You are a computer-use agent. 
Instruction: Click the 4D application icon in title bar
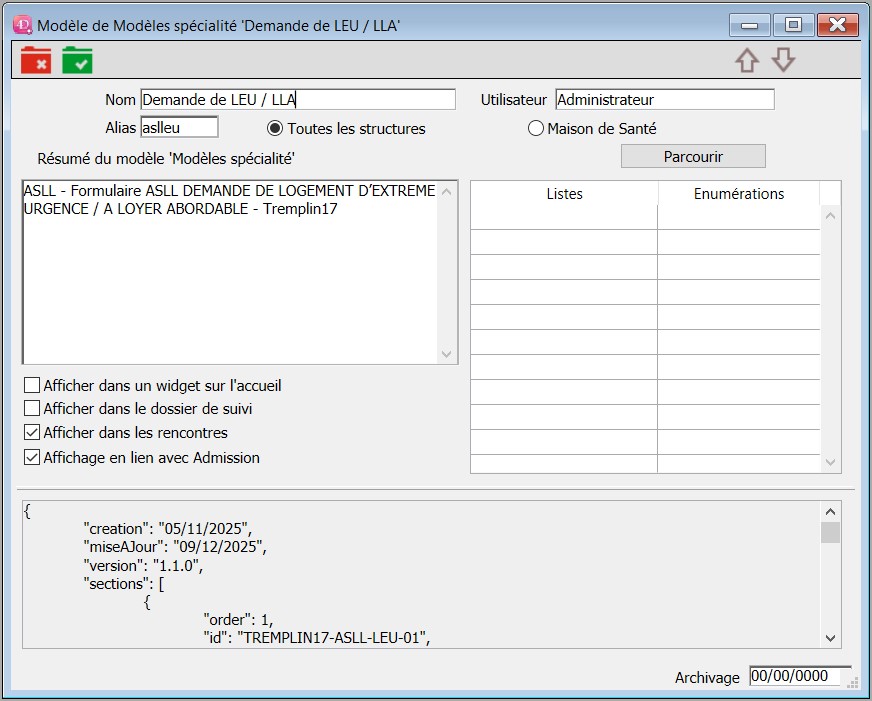[22, 25]
